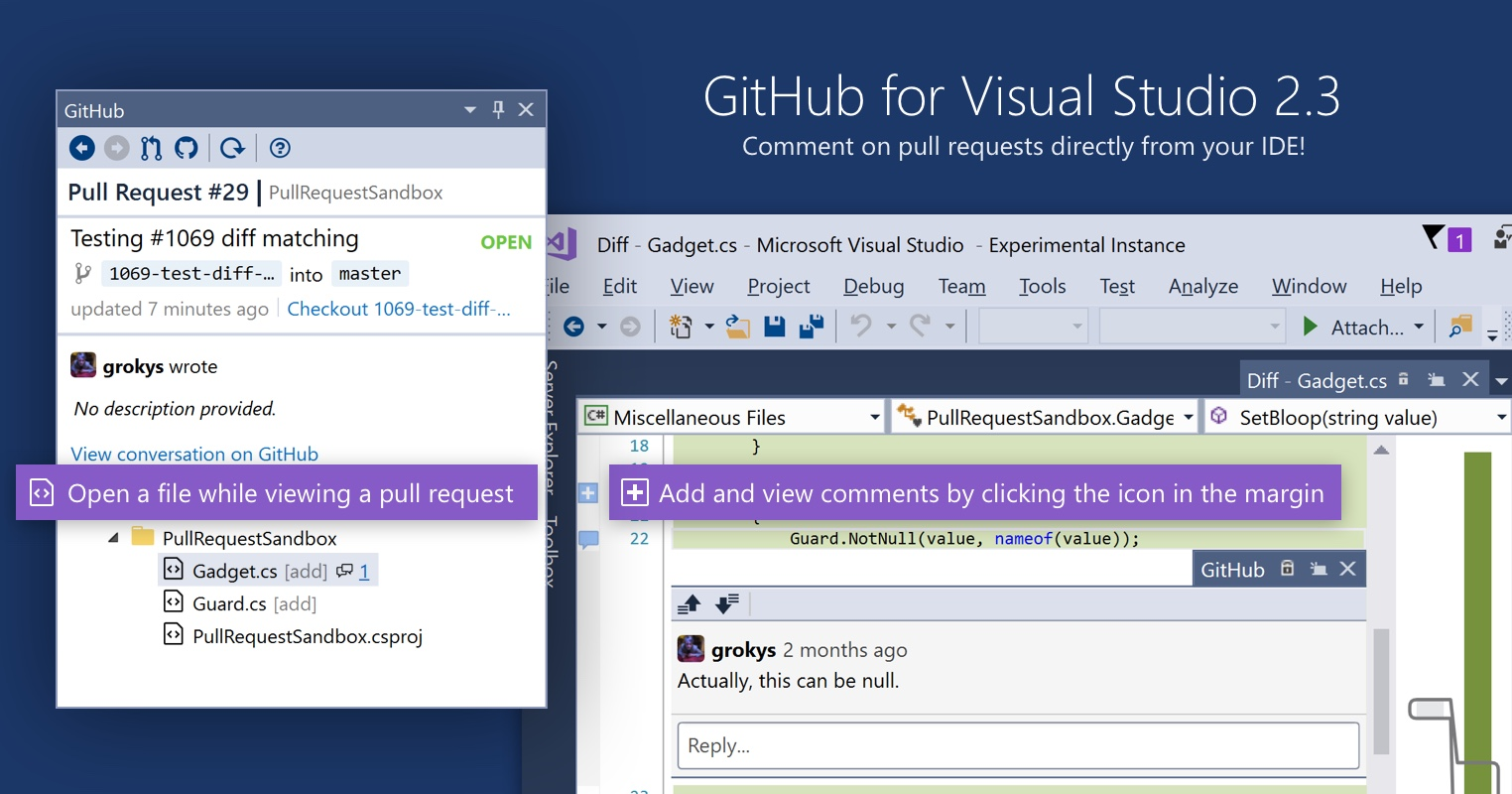Click the Save icon in the Visual Studio toolbar
Screen dimensions: 1512x794
774,326
